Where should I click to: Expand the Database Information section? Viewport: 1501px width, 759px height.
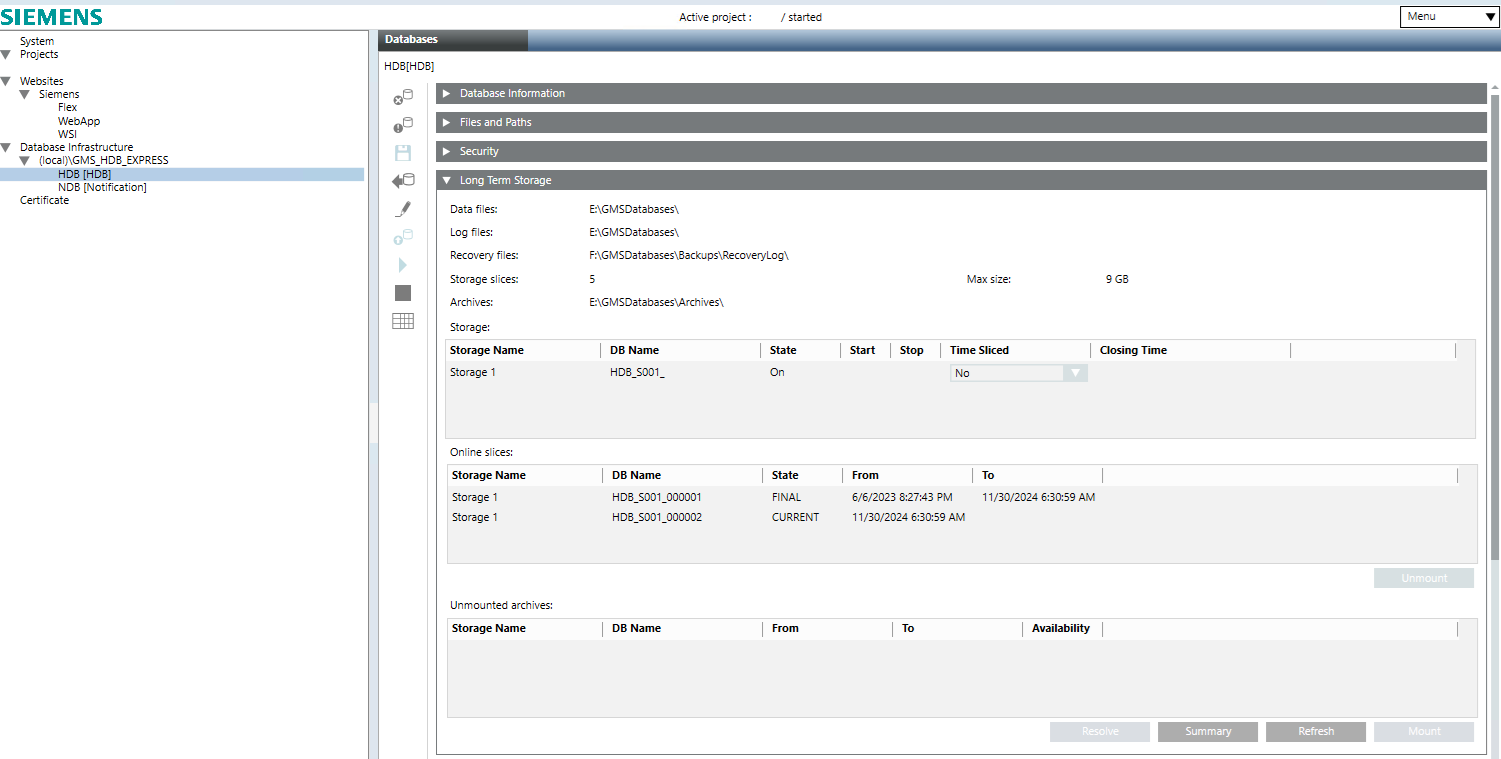pyautogui.click(x=512, y=93)
